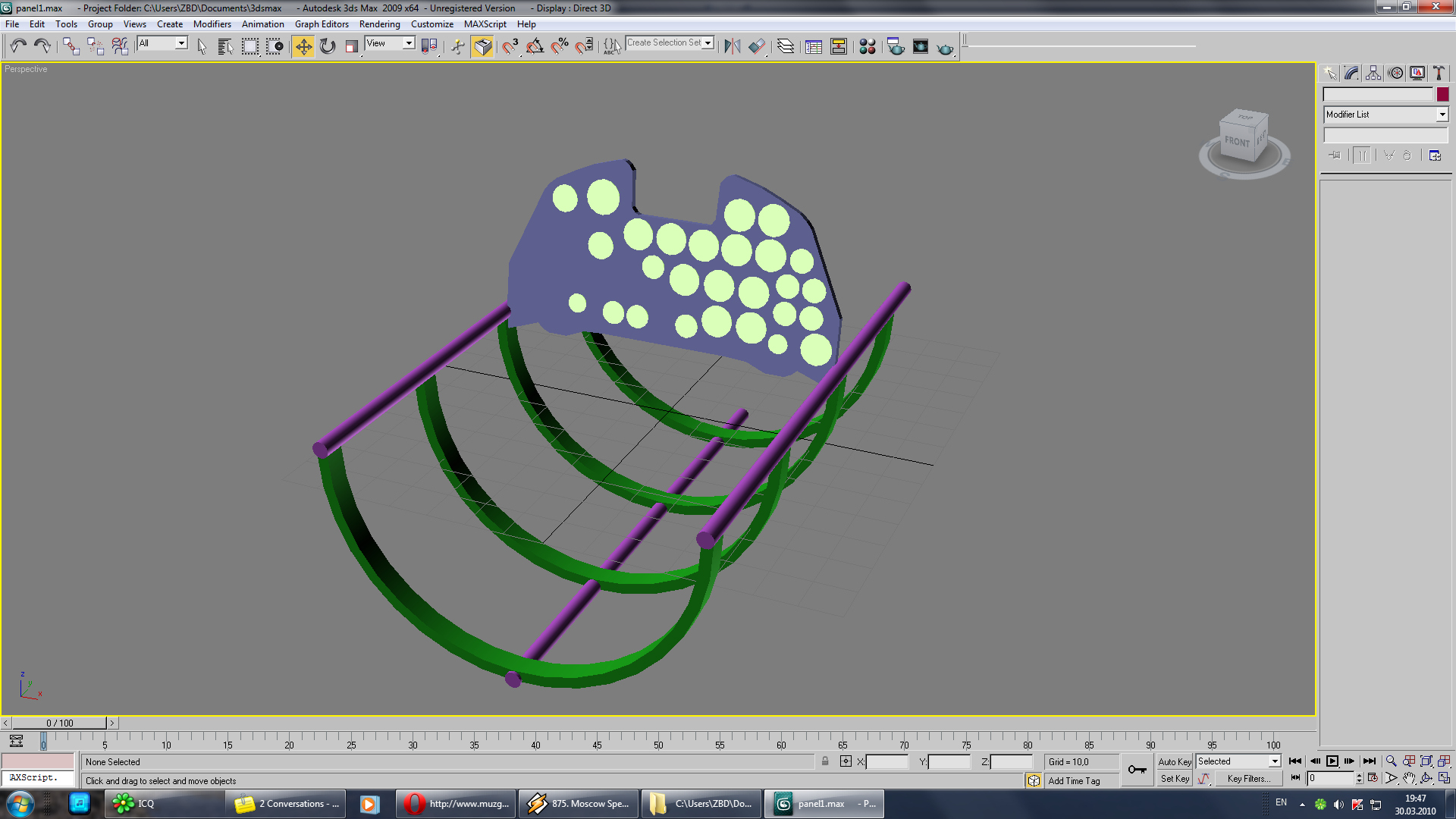Toggle the Auto Key mode
The height and width of the screenshot is (819, 1456).
coord(1175,761)
